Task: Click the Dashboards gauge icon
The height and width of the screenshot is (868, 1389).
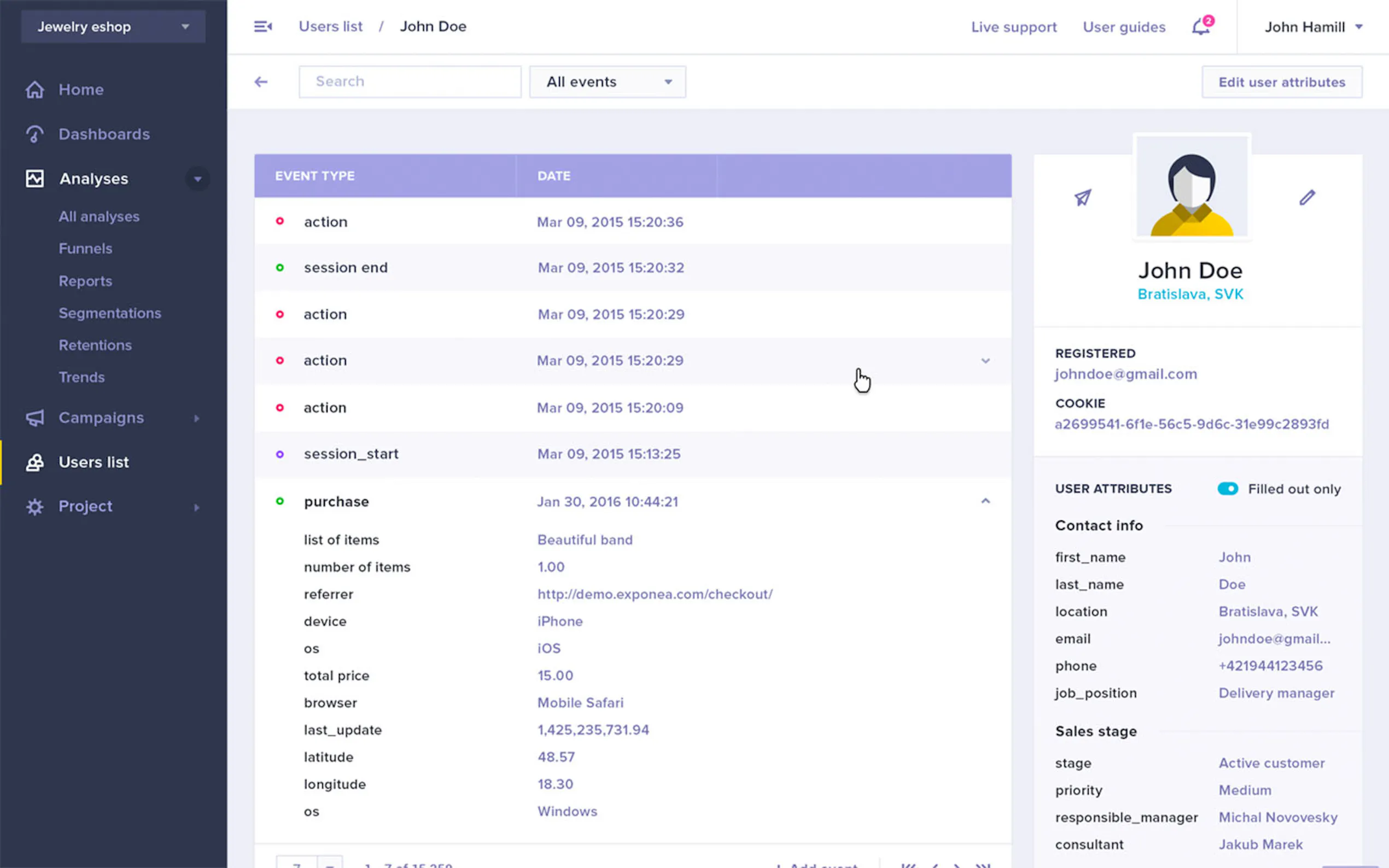Action: (x=35, y=134)
